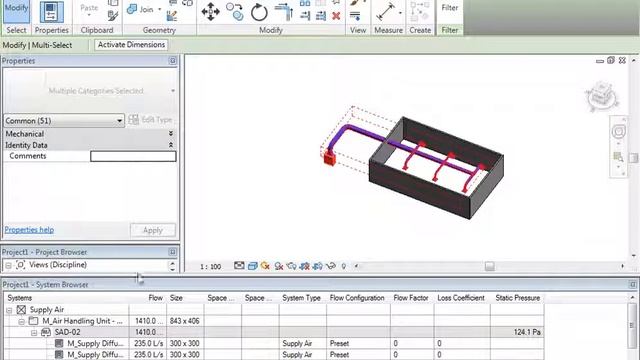Click the Loss Coefficient column header
Screen dimensions: 640x360
461,298
